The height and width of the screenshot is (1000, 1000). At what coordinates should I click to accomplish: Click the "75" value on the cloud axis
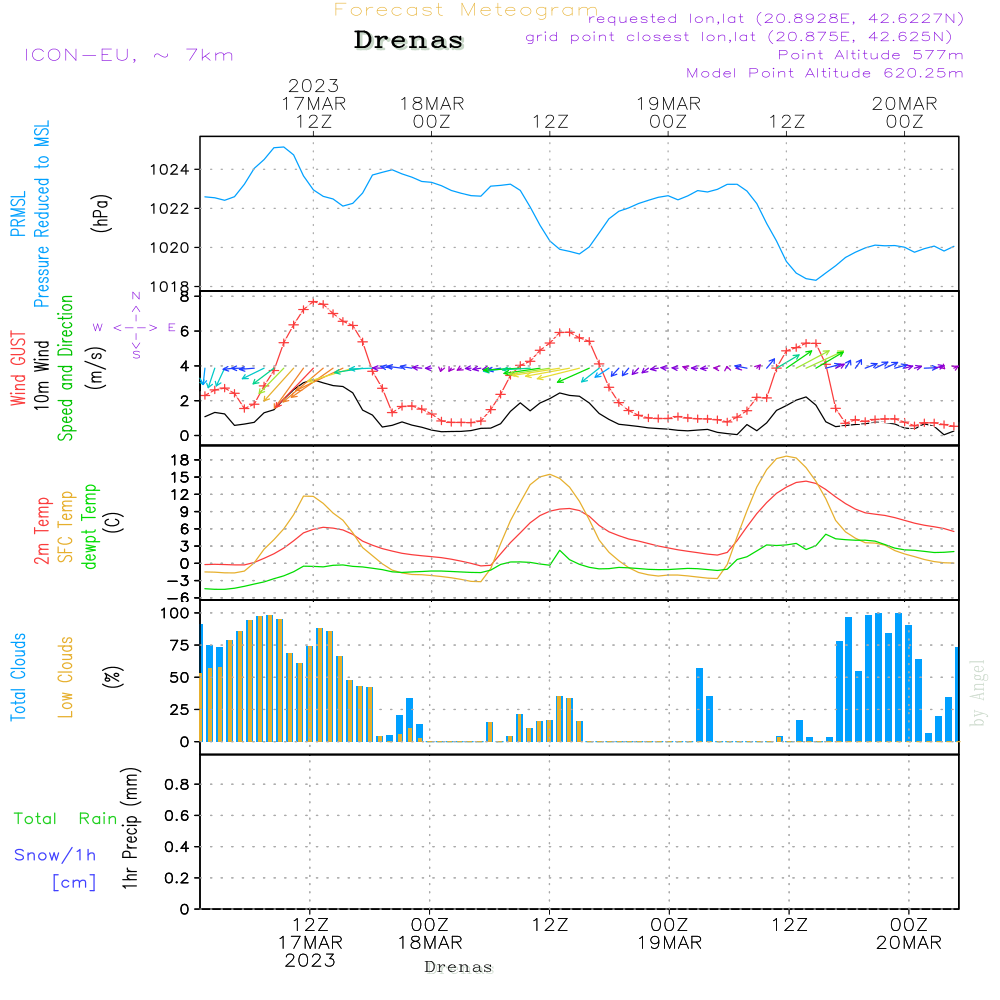(x=180, y=645)
